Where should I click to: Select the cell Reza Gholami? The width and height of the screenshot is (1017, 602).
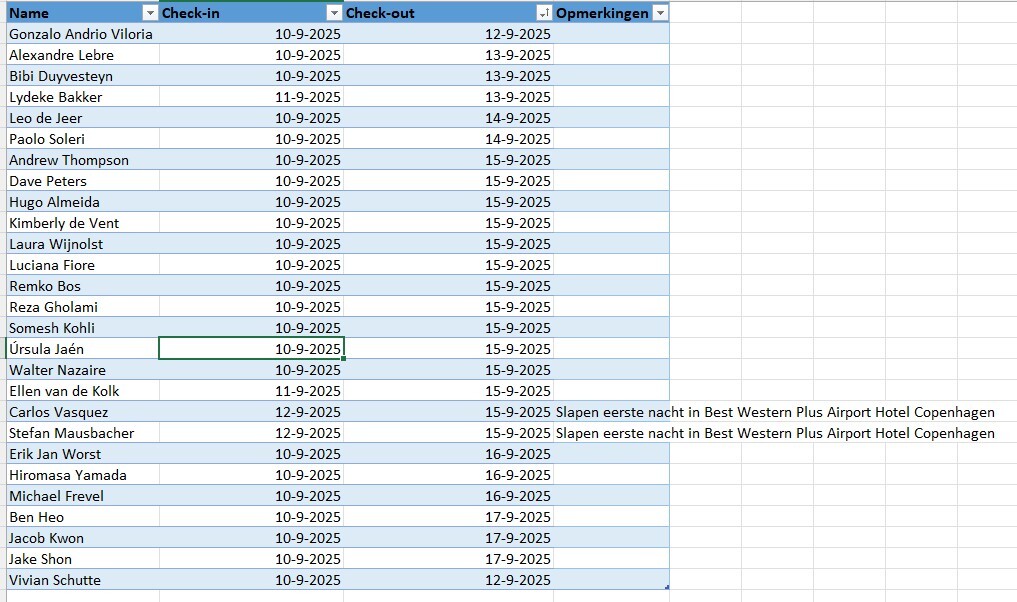(x=82, y=307)
